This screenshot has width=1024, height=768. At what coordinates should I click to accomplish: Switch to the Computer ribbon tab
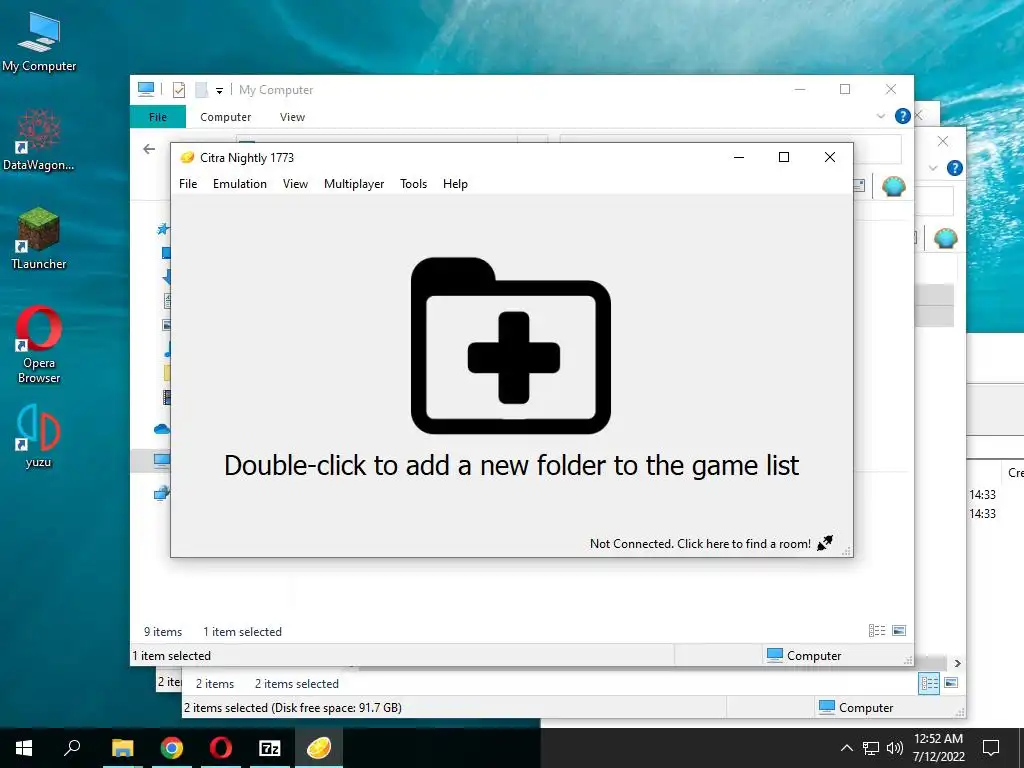point(225,117)
